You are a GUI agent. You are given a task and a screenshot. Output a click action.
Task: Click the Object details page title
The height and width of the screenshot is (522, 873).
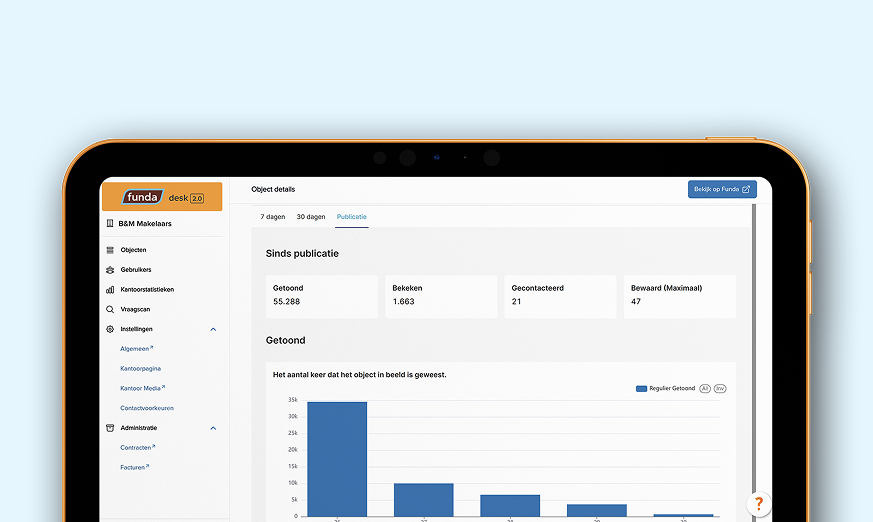(273, 189)
